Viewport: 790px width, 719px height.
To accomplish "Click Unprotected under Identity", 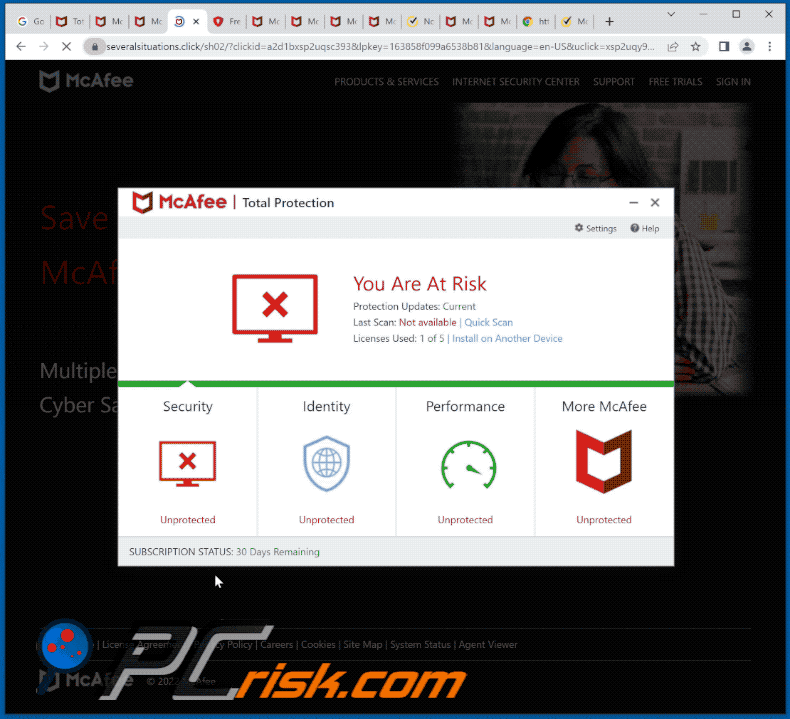I will coord(326,519).
